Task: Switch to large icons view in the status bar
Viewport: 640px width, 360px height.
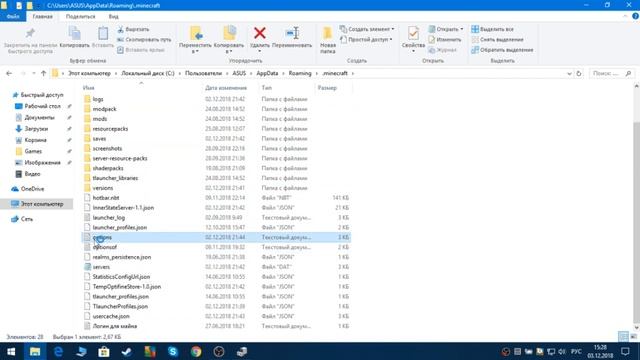Action: (x=633, y=337)
